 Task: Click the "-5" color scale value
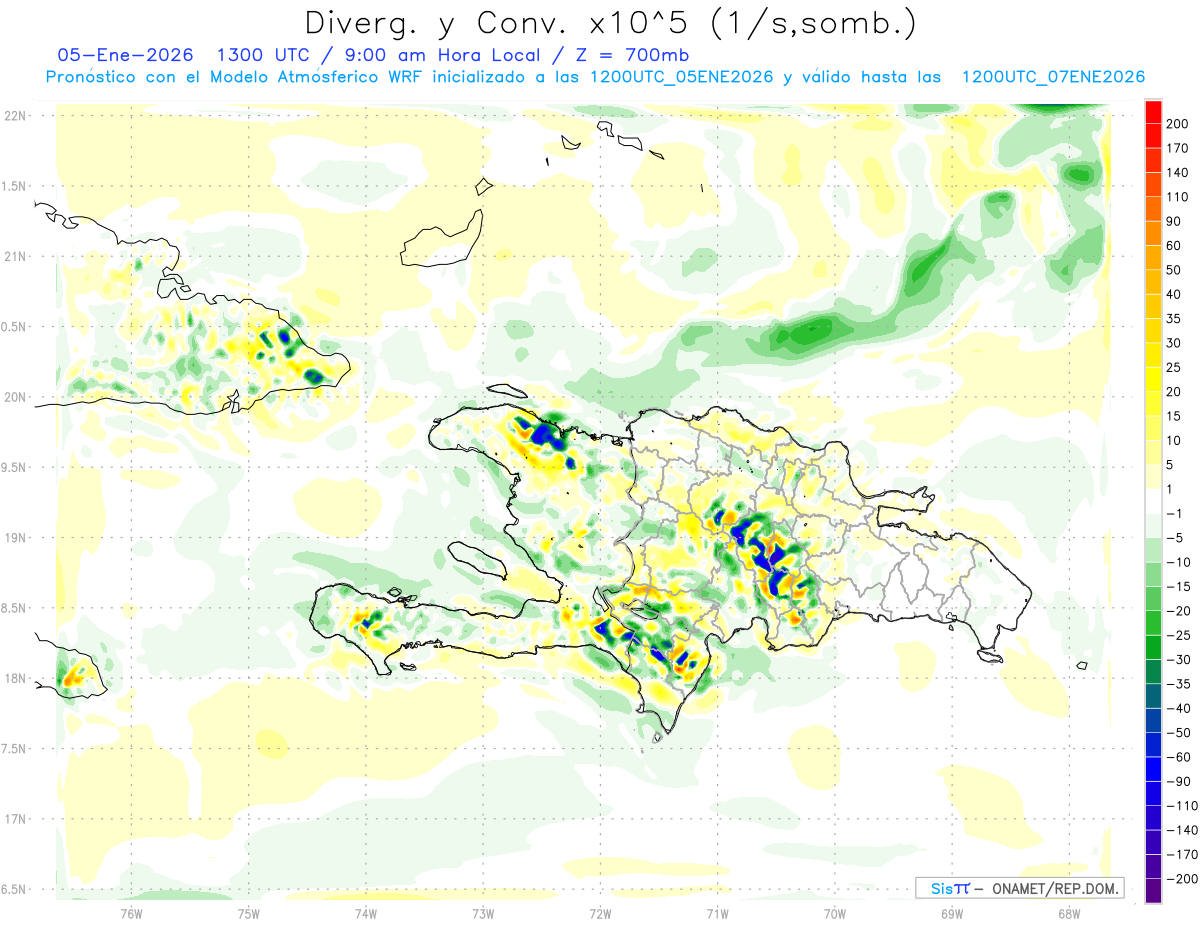[x=1174, y=538]
